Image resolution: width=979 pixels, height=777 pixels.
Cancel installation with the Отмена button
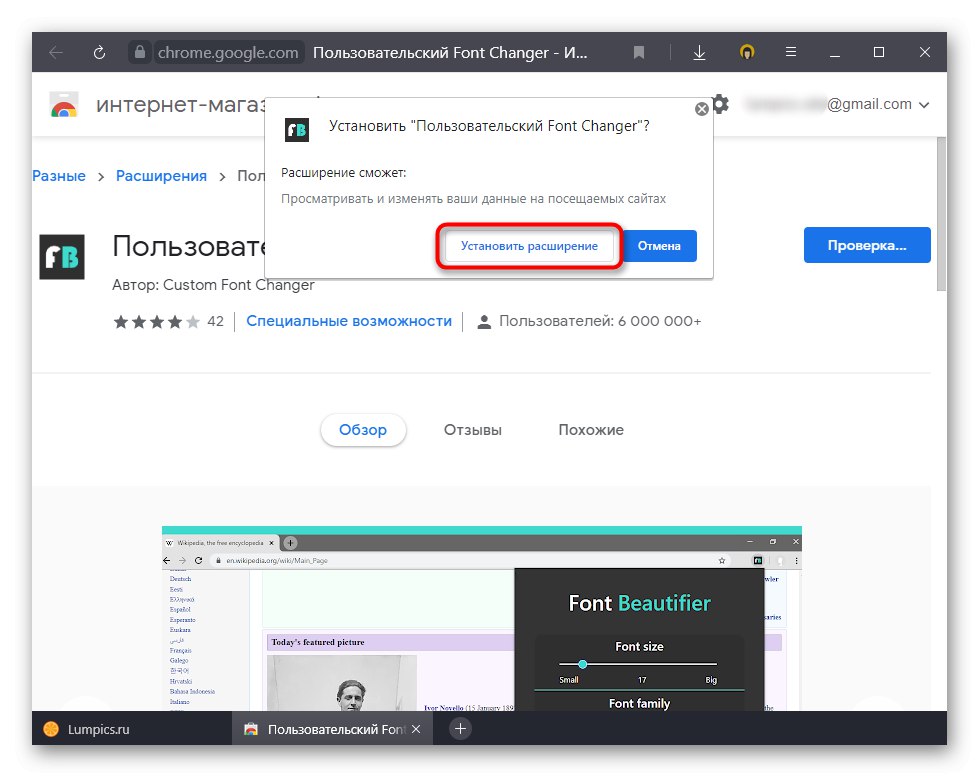coord(659,245)
